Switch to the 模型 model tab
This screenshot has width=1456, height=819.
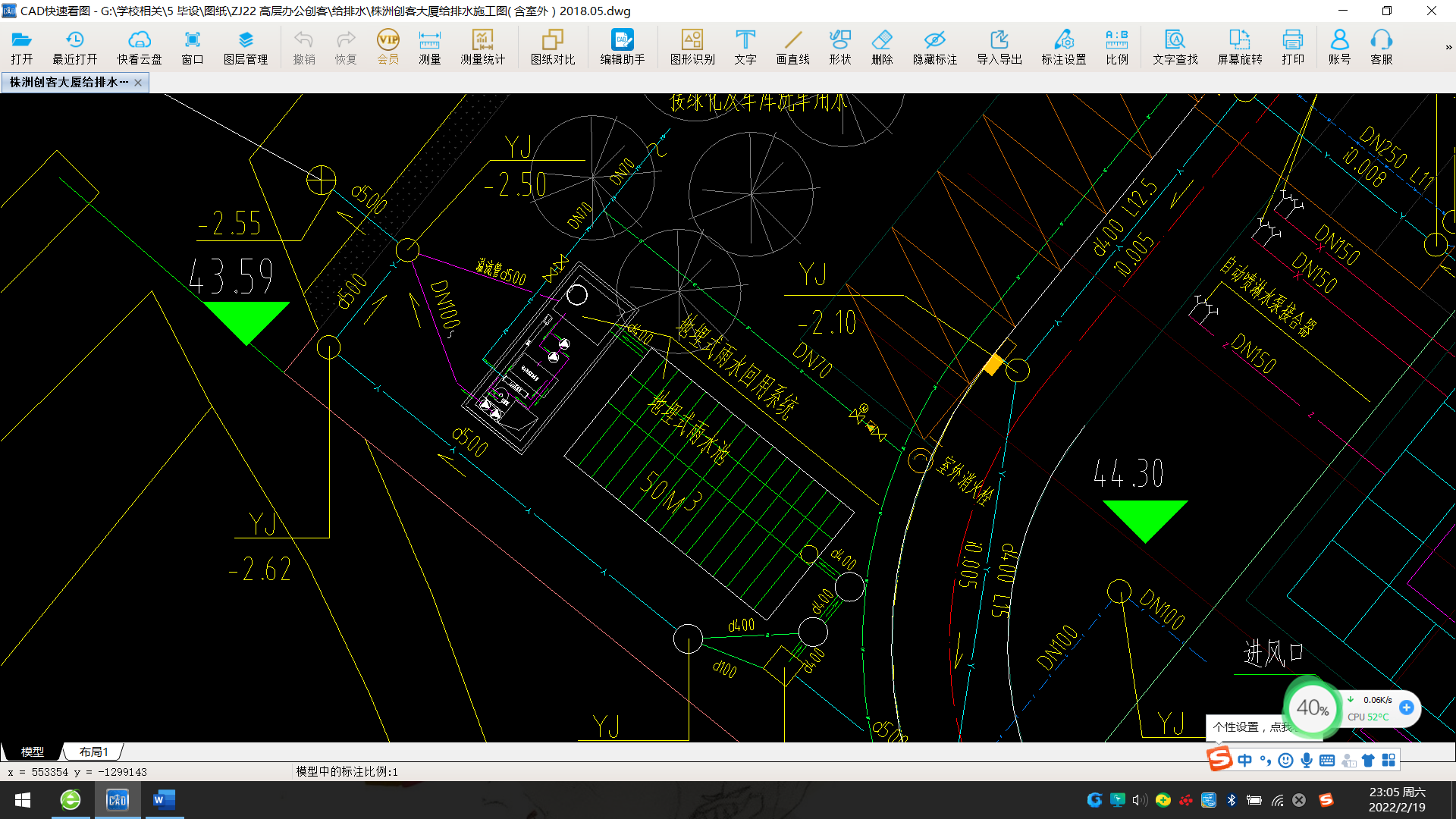click(33, 752)
